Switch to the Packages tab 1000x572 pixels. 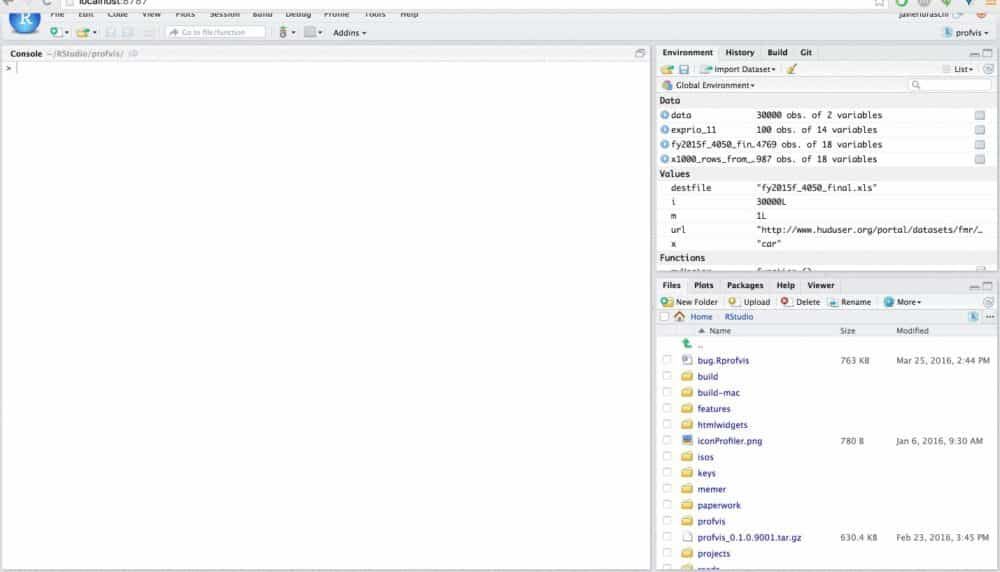point(745,285)
